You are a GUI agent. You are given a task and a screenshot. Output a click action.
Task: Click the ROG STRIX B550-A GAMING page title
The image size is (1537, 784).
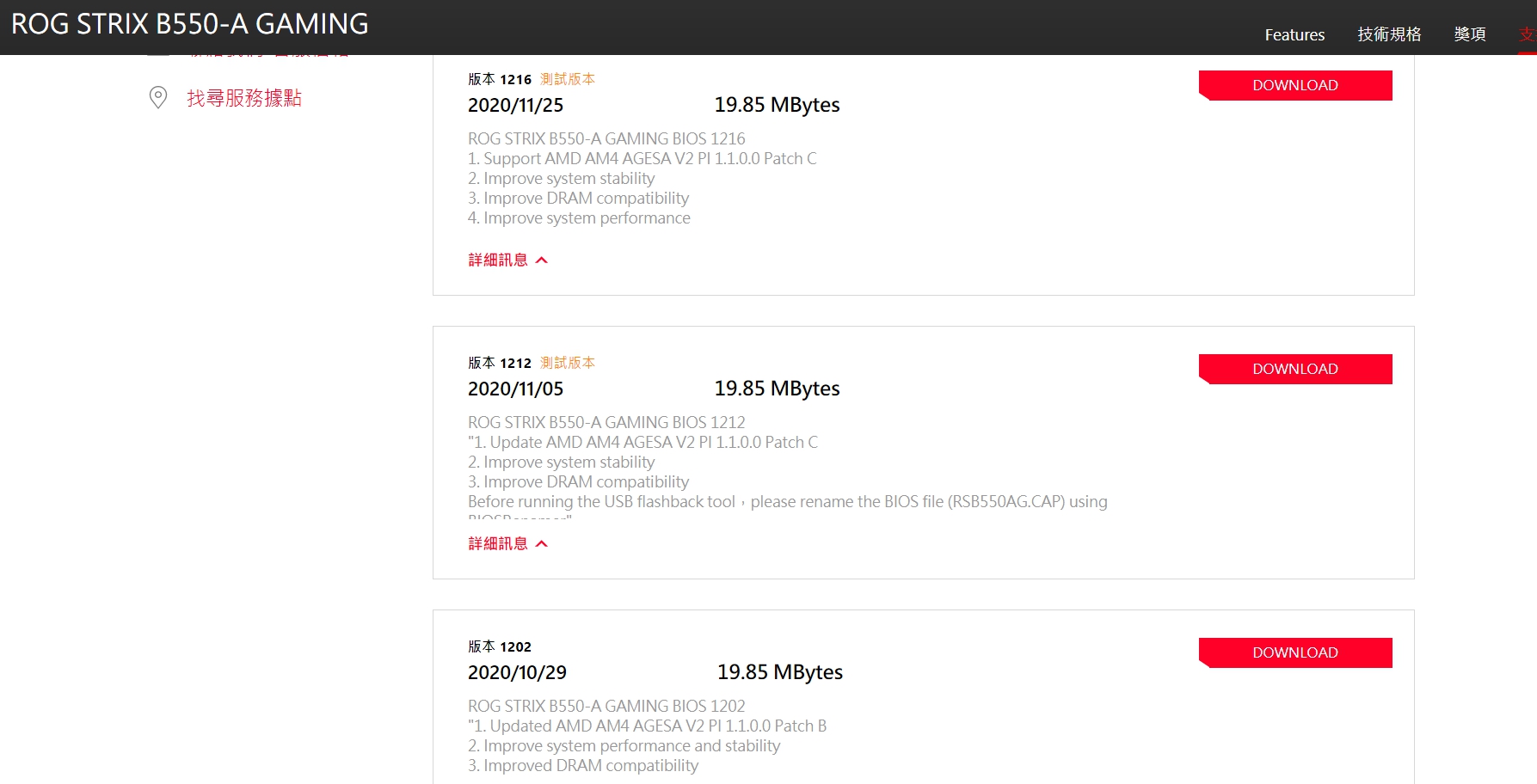point(190,24)
